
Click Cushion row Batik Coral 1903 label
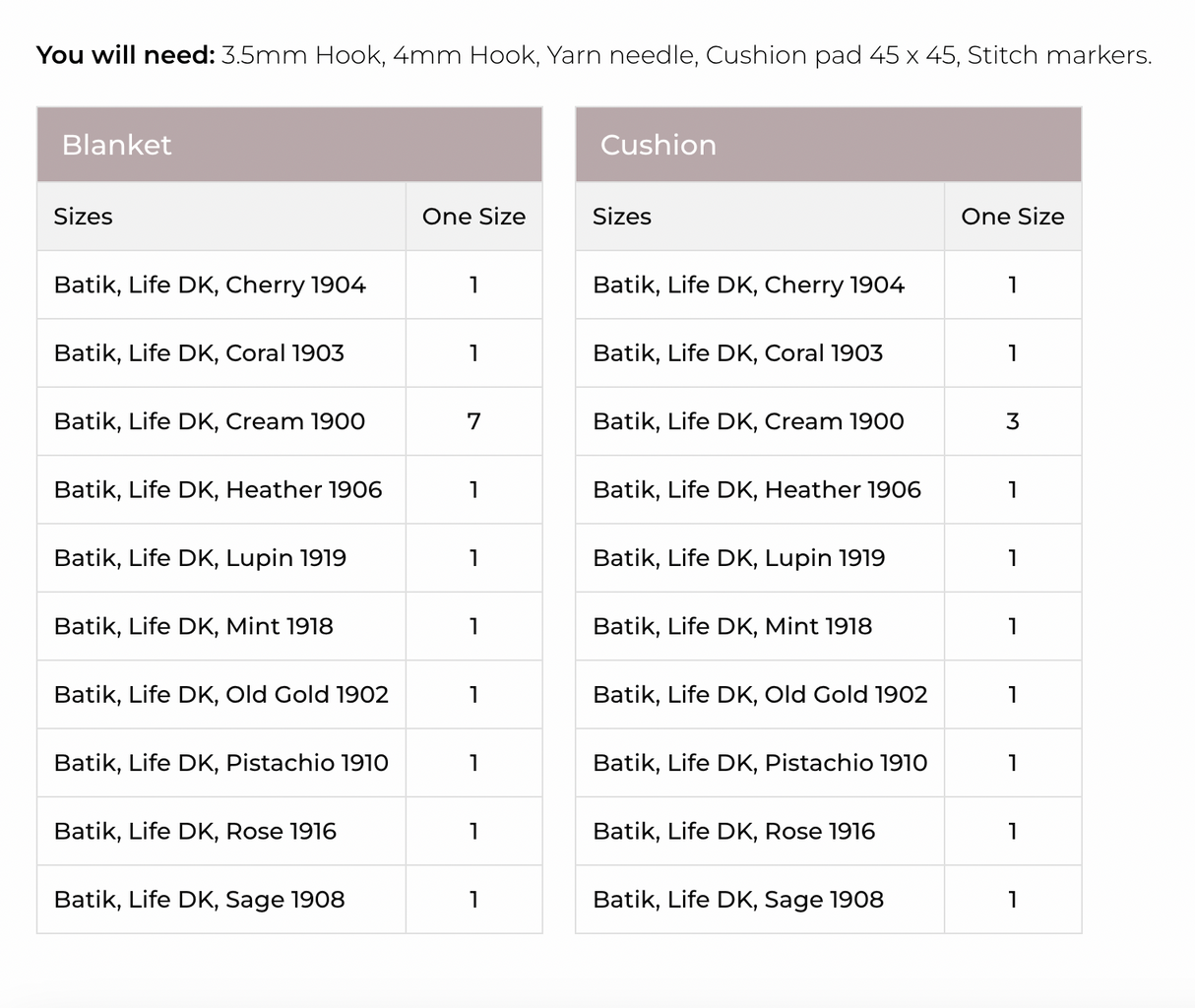coord(737,353)
